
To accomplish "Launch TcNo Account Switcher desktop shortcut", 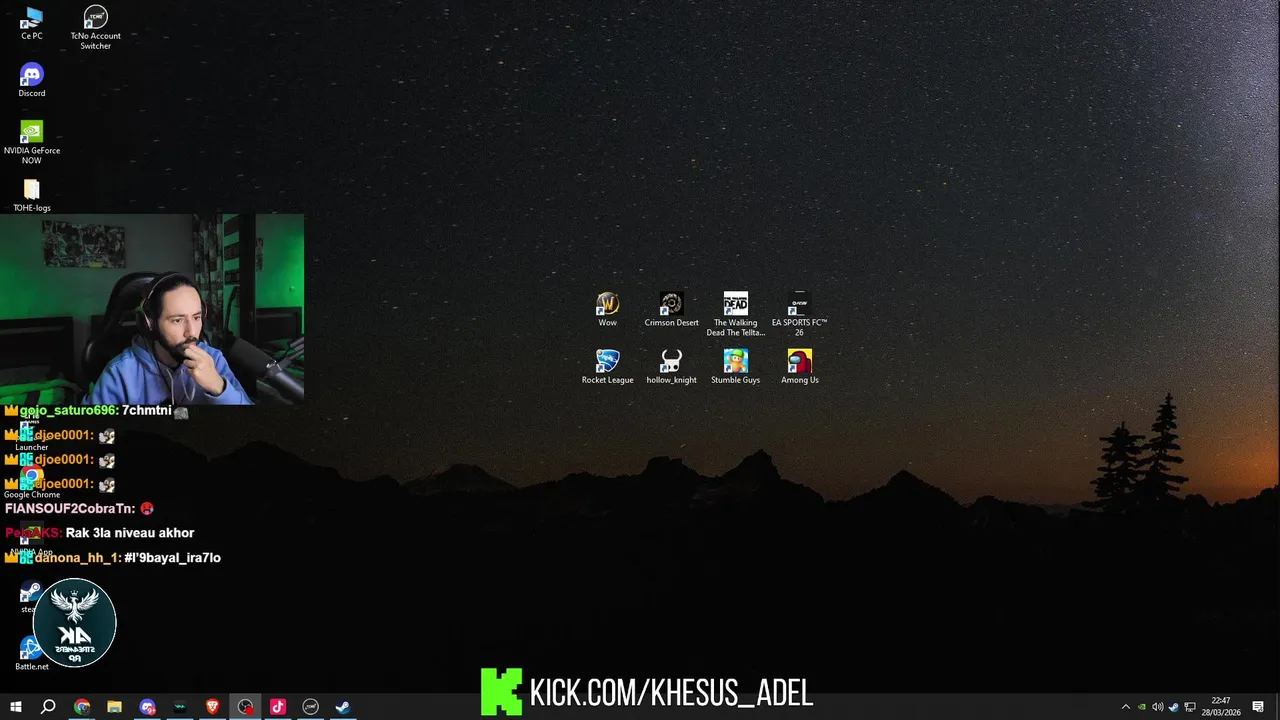I will pos(95,27).
